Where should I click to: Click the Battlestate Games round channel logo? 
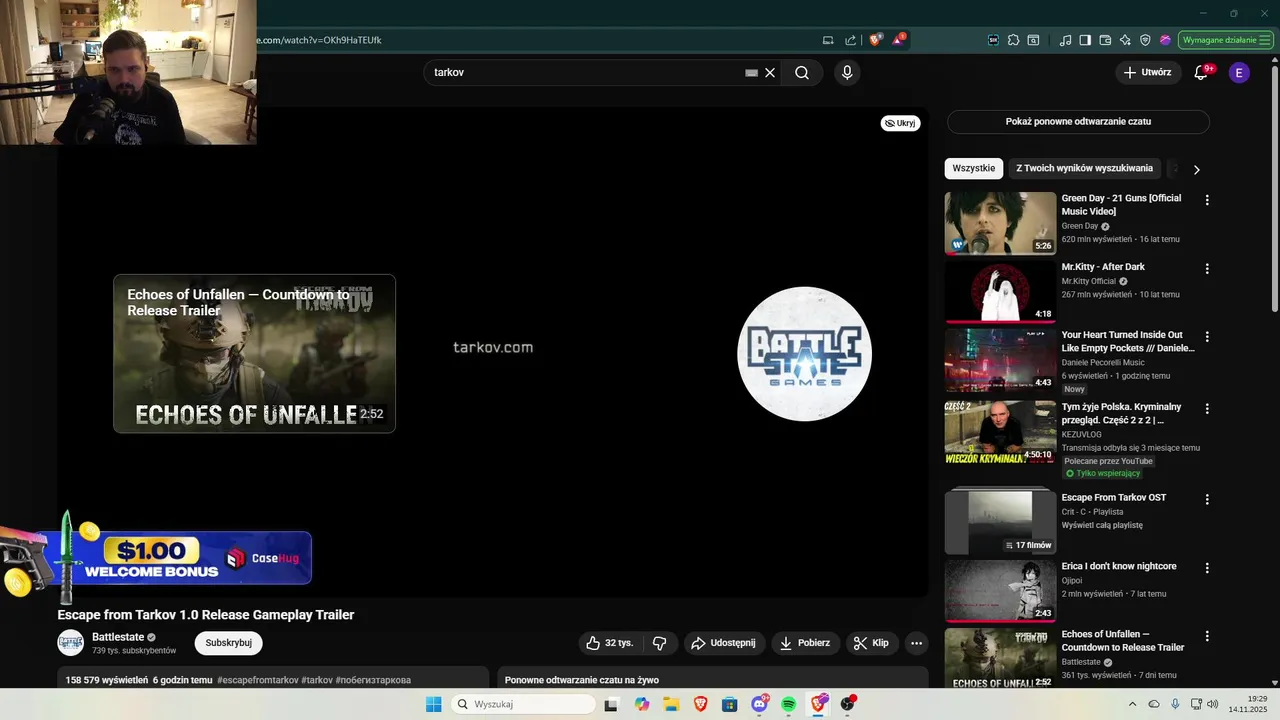point(804,354)
